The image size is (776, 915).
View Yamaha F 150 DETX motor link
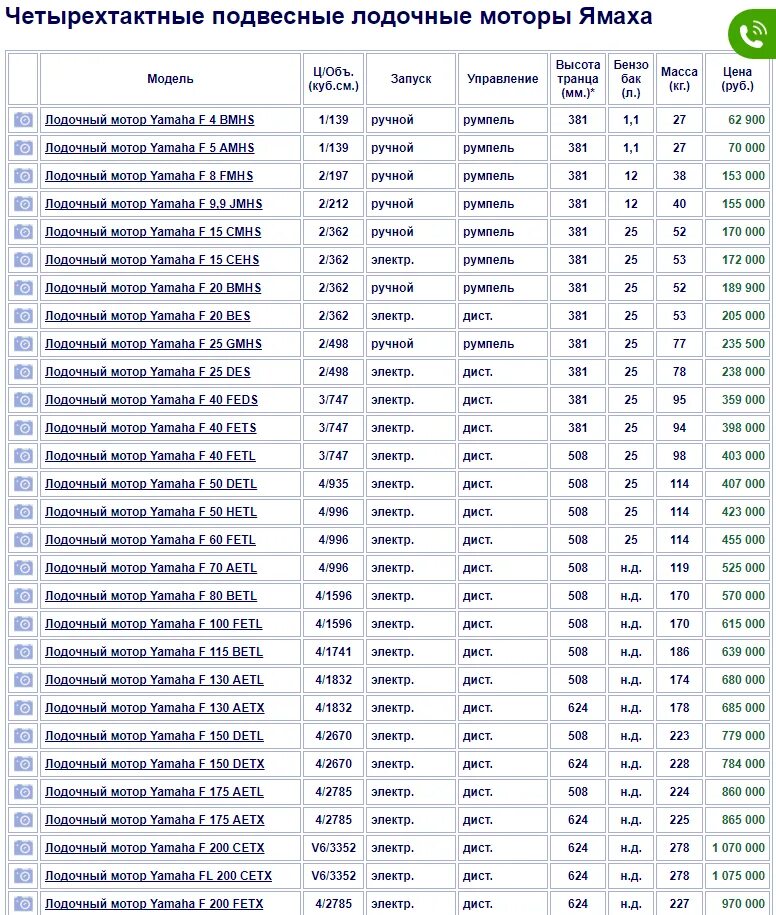pyautogui.click(x=155, y=764)
